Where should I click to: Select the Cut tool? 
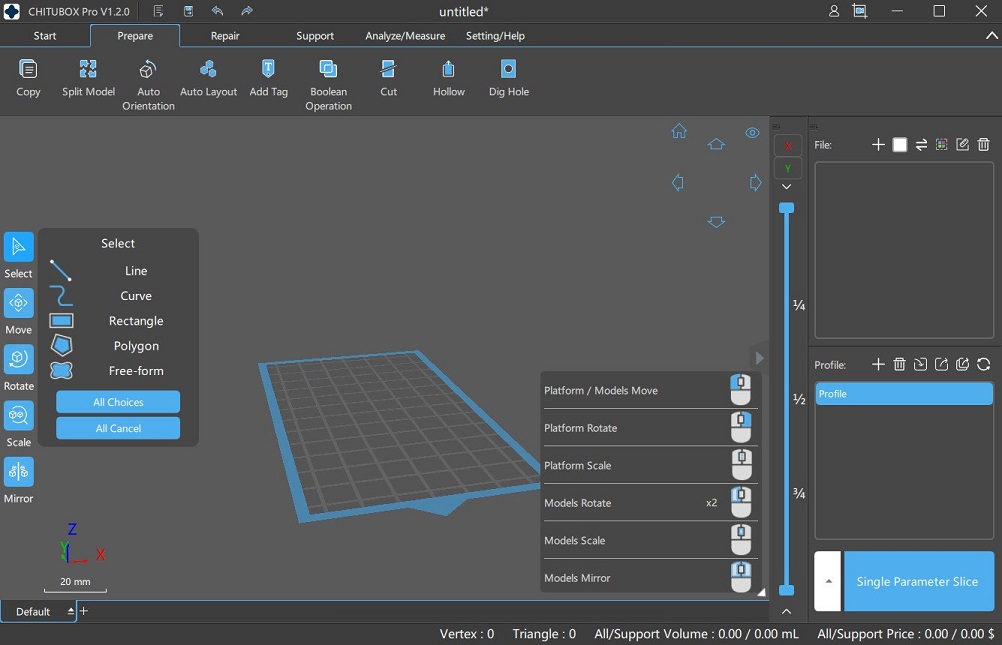(389, 75)
